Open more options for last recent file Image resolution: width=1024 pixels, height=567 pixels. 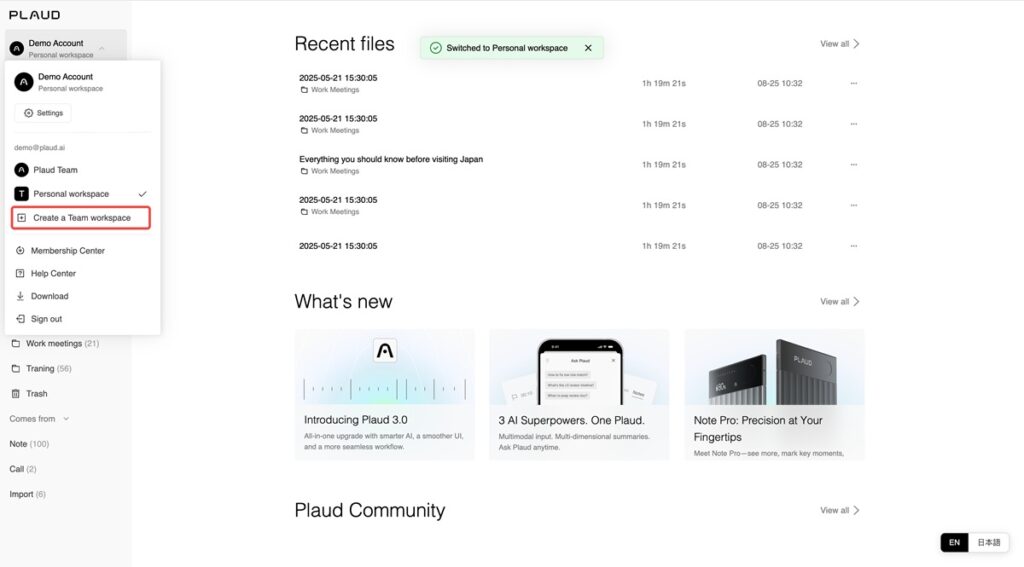pyautogui.click(x=854, y=246)
